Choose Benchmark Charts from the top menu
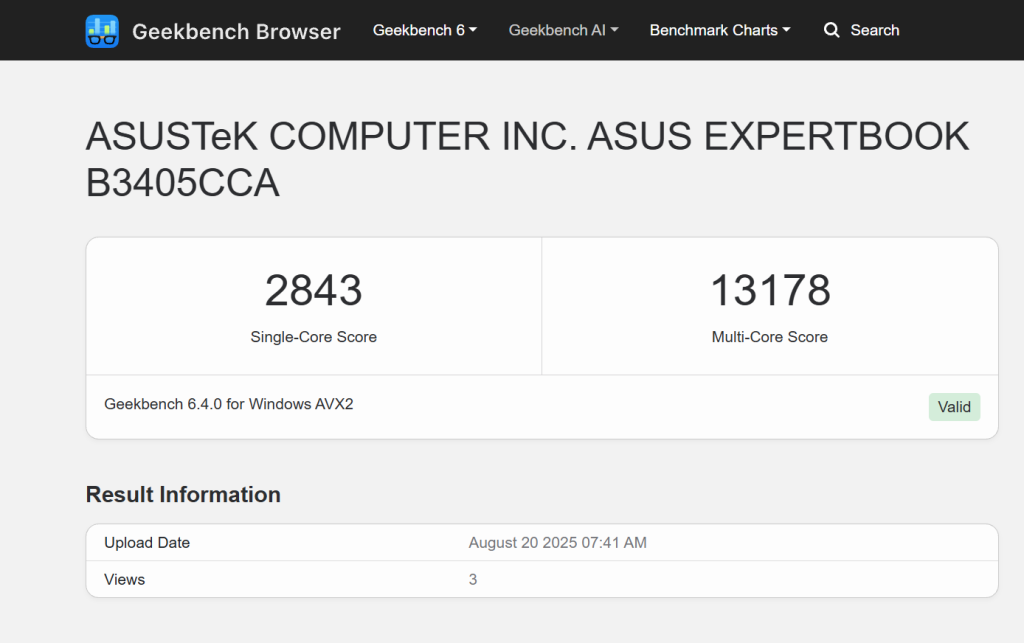The image size is (1024, 643). click(719, 30)
